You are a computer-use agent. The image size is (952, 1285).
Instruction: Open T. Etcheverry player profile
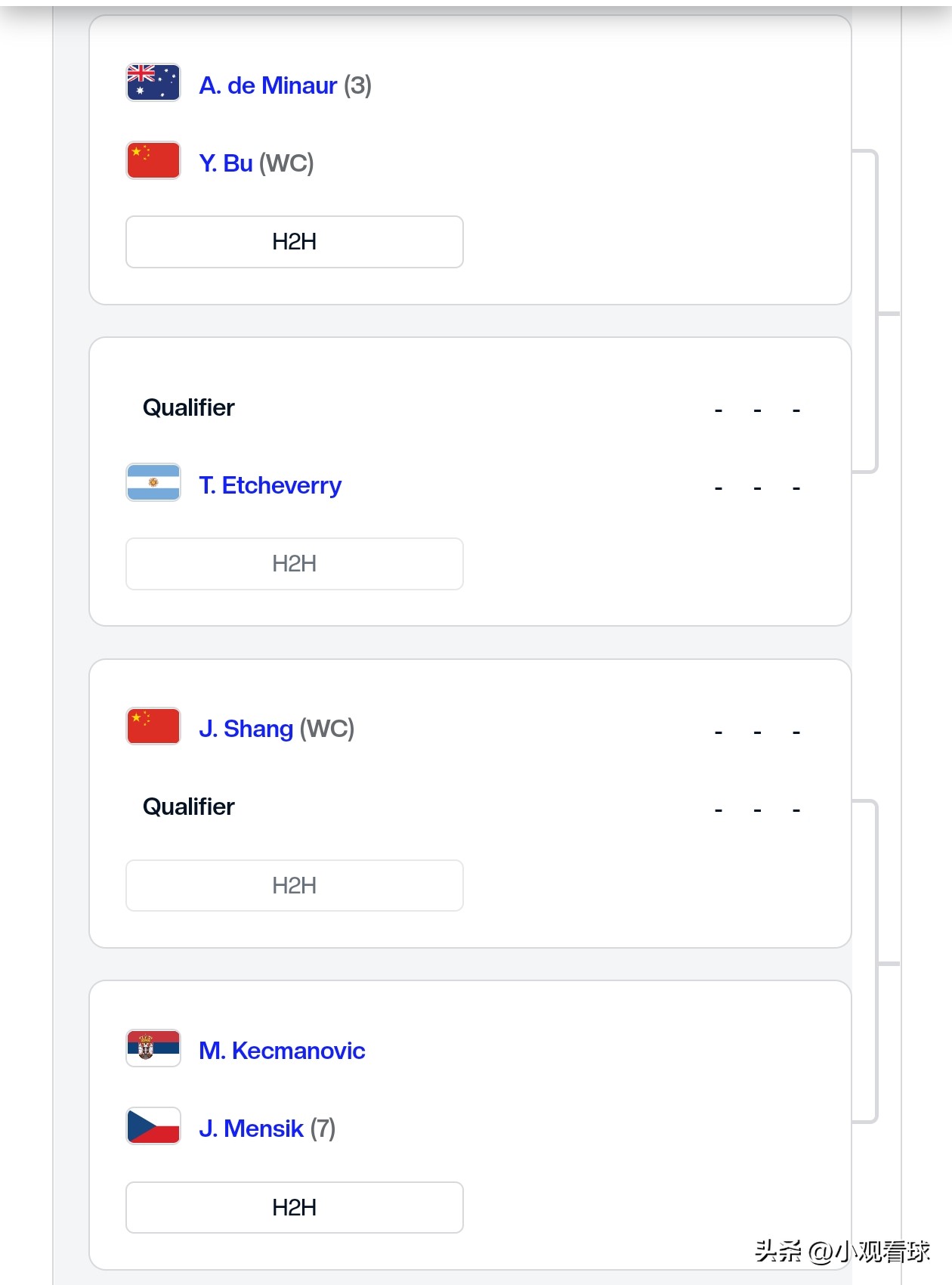270,485
